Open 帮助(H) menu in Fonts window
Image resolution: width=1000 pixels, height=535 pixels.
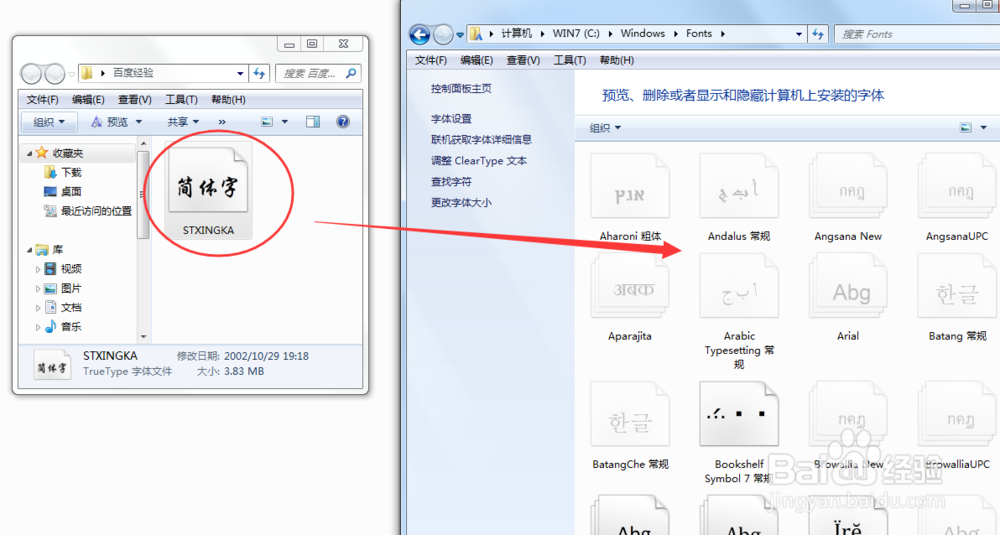[x=617, y=60]
